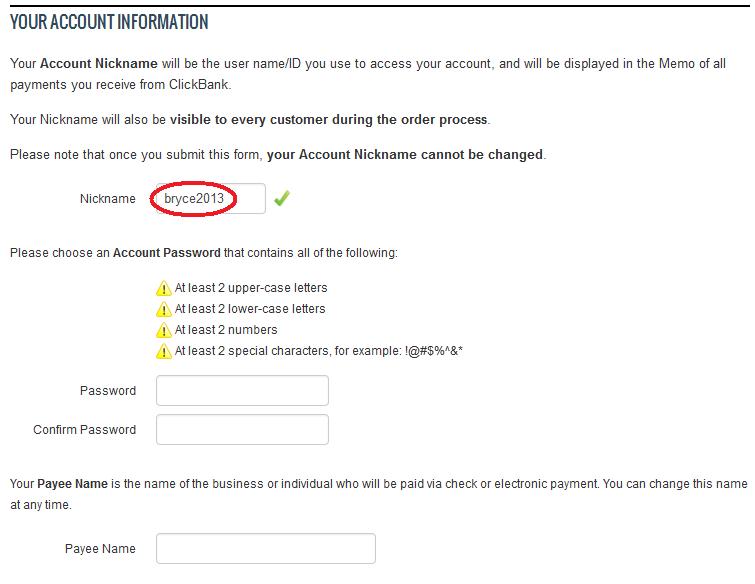Click the 'At least 2 numbers' requirement text

coord(226,330)
